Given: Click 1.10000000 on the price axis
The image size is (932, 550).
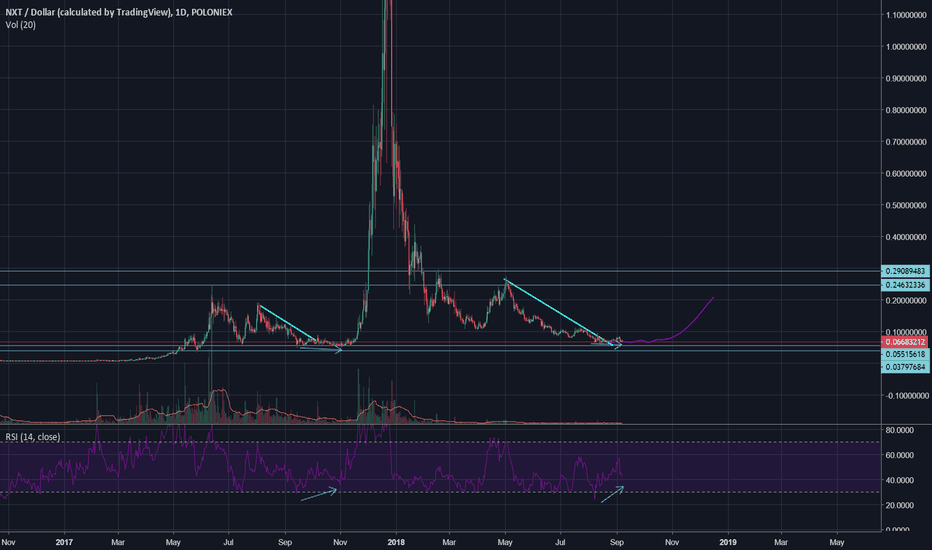Looking at the screenshot, I should pyautogui.click(x=906, y=15).
